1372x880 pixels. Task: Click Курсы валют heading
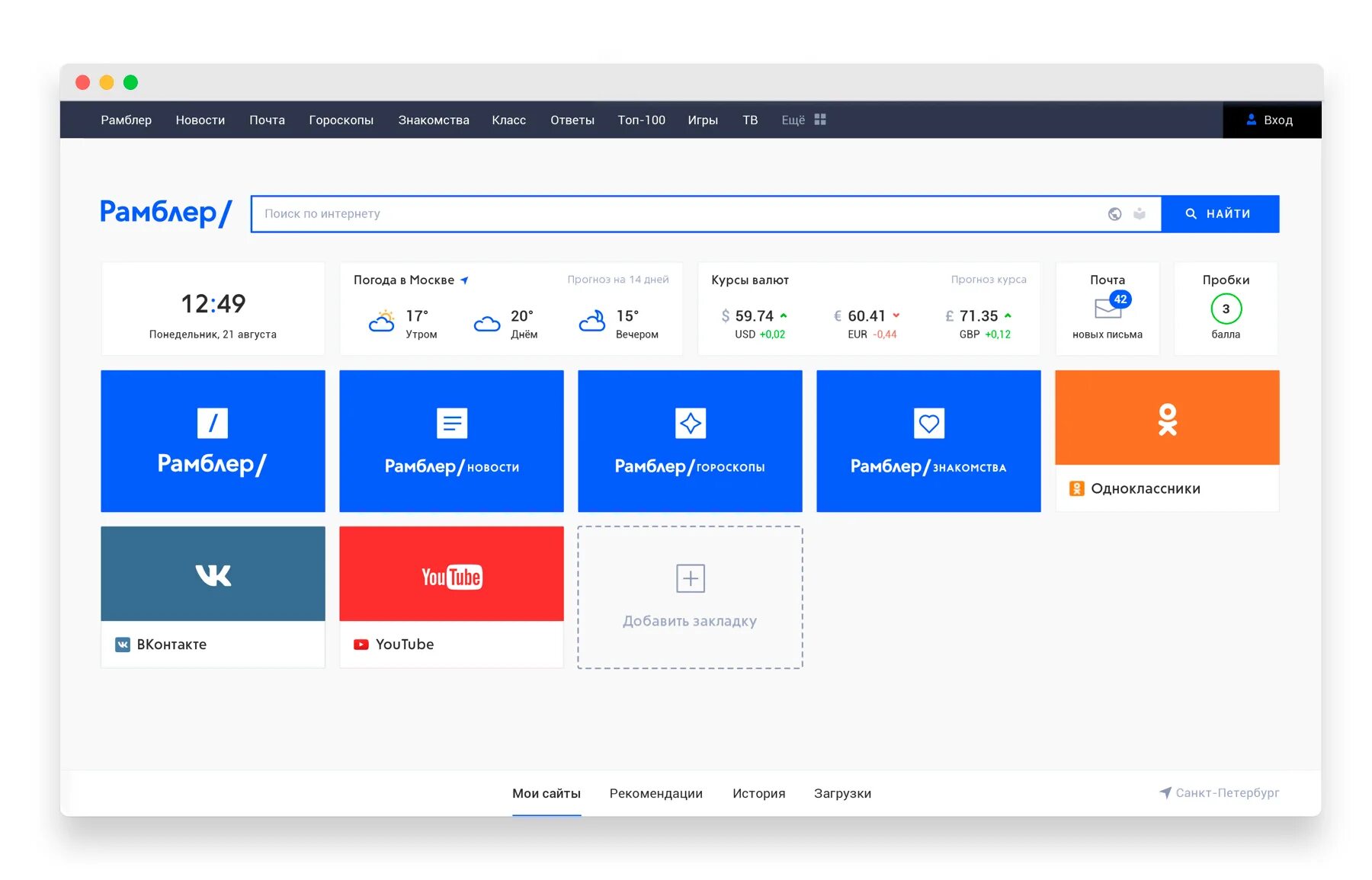click(750, 280)
